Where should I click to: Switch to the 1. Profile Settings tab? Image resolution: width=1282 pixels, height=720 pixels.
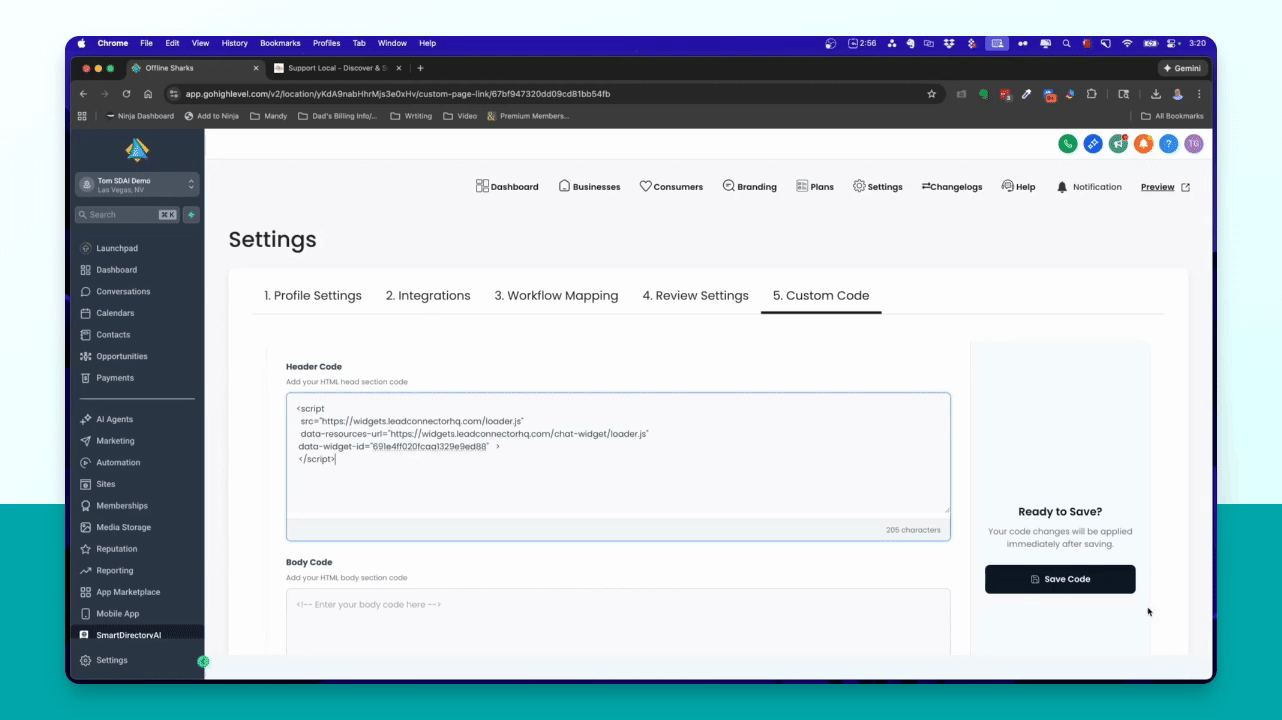coord(313,296)
